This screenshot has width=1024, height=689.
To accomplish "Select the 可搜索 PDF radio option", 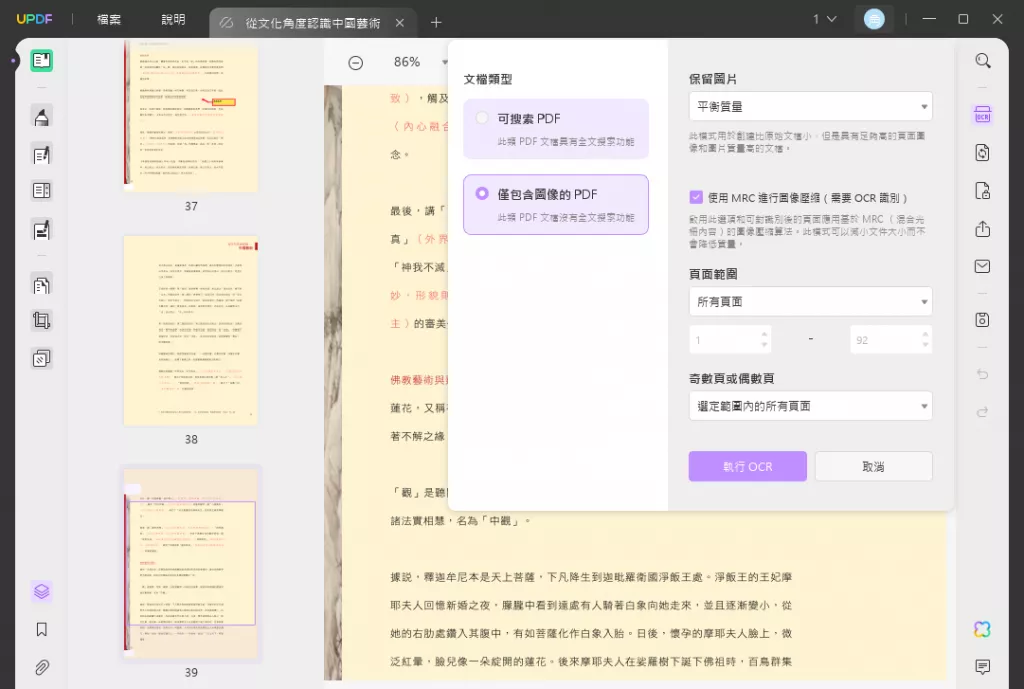I will coord(482,118).
